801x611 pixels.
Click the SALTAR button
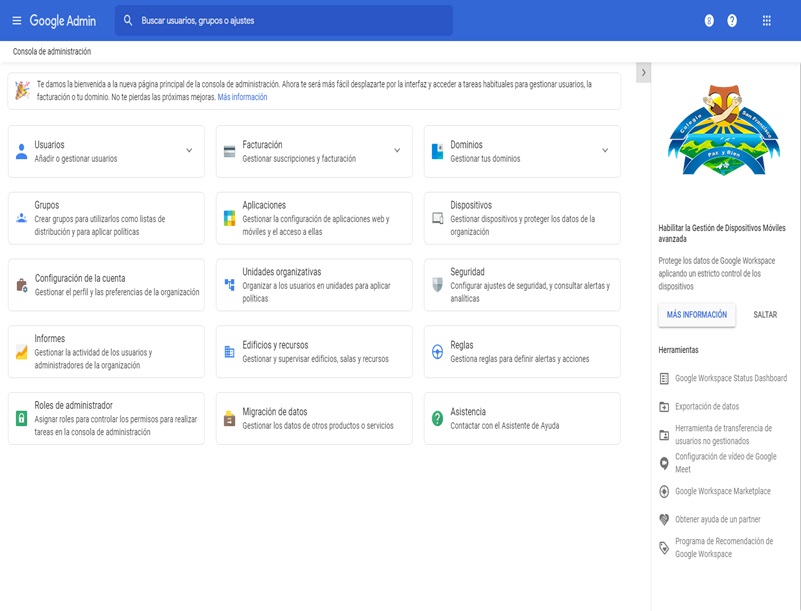[x=765, y=314]
